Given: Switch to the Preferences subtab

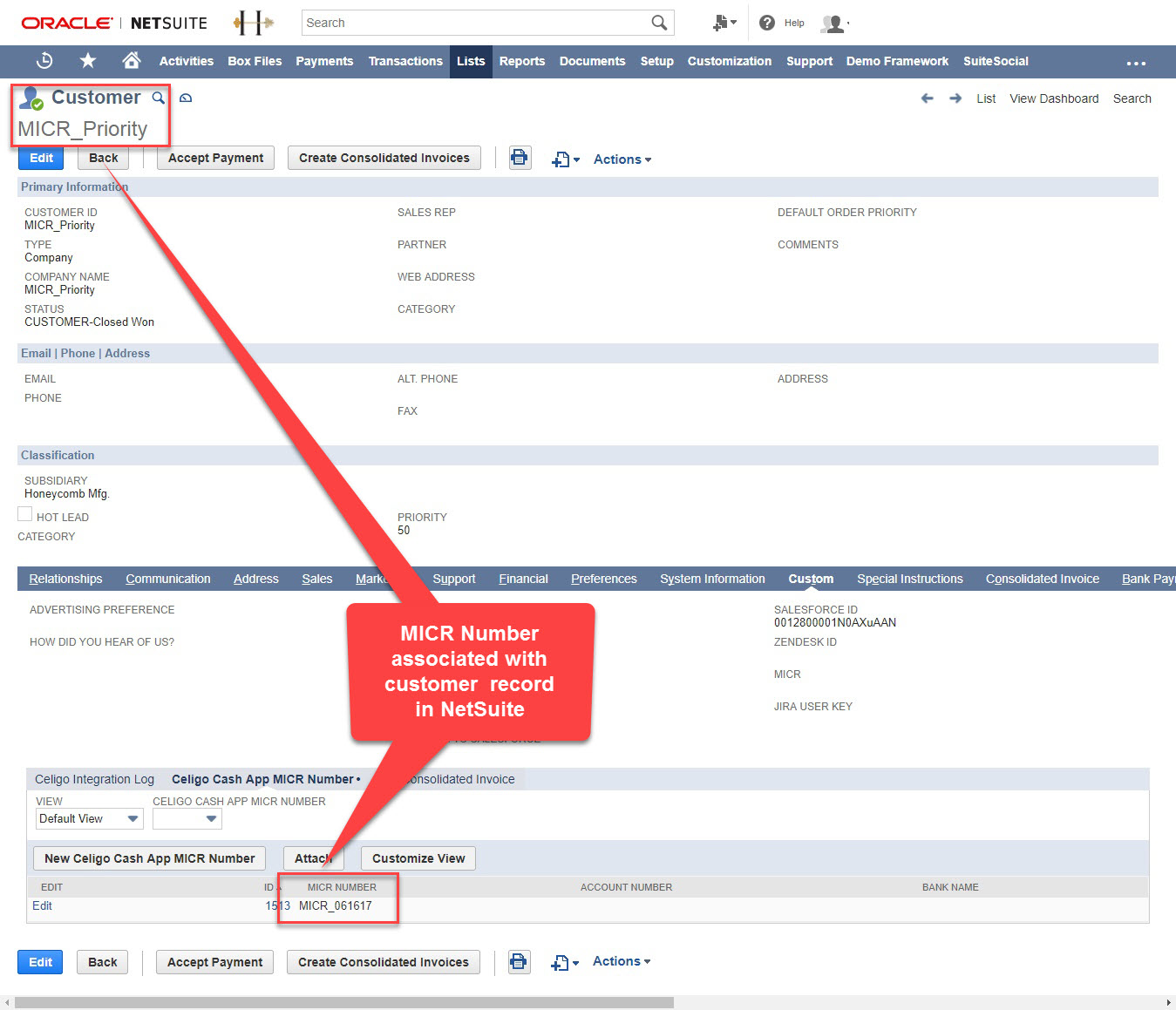Looking at the screenshot, I should click(604, 579).
